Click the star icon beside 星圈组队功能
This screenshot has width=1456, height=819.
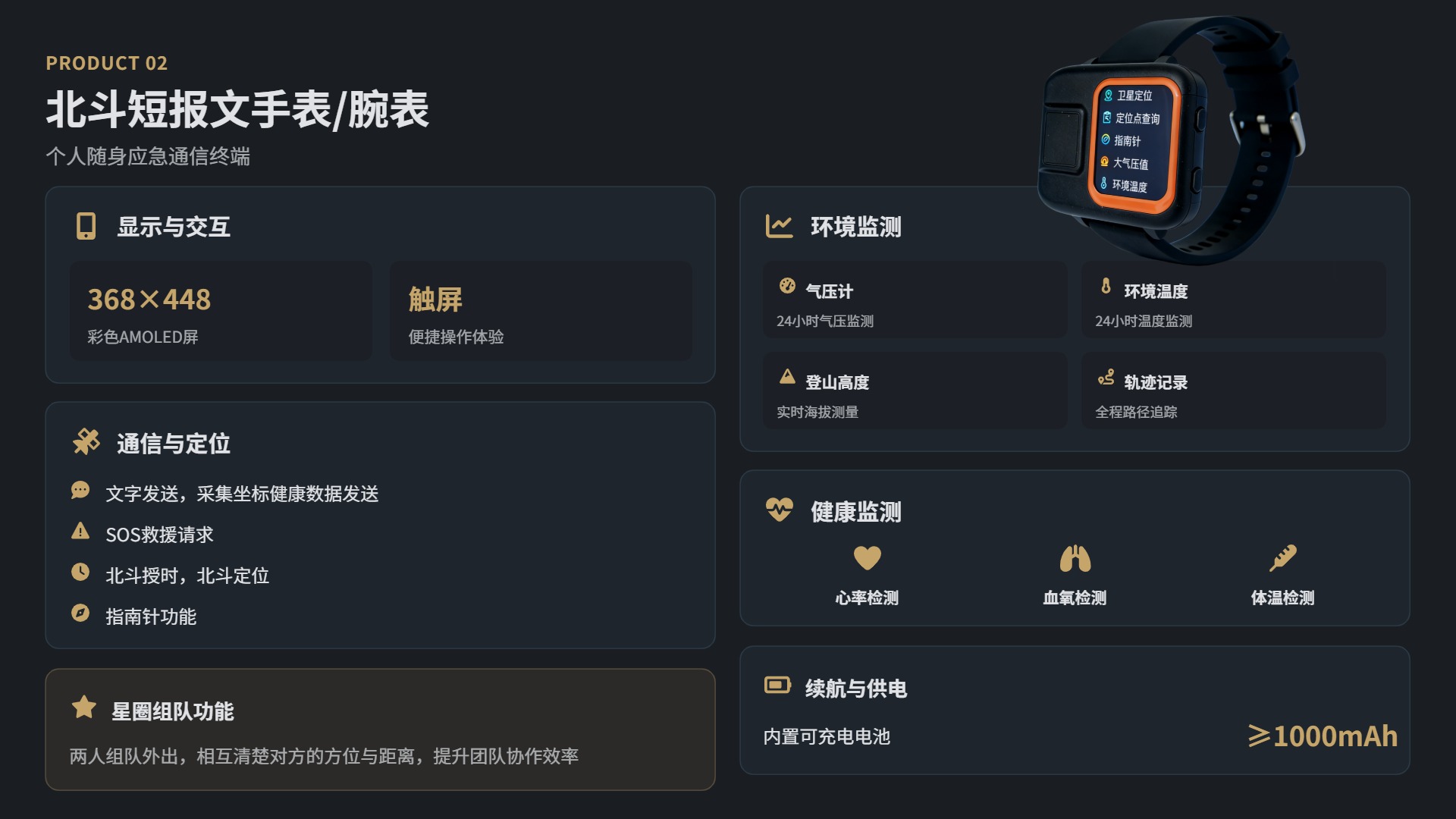(84, 708)
